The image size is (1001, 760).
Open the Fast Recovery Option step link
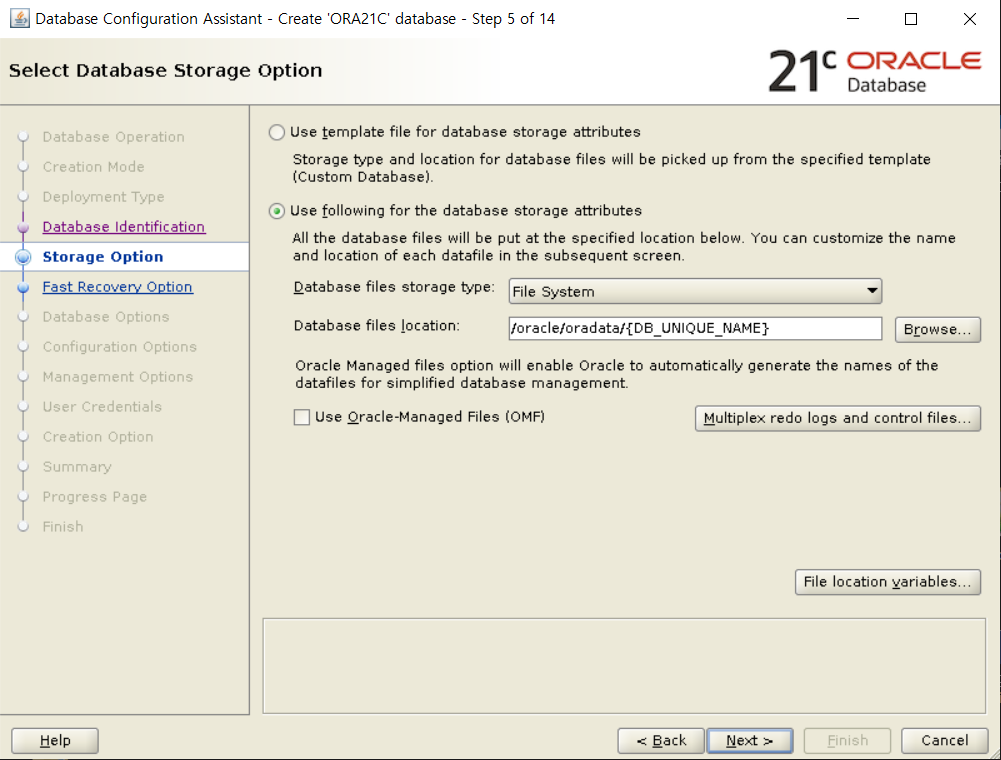(117, 287)
